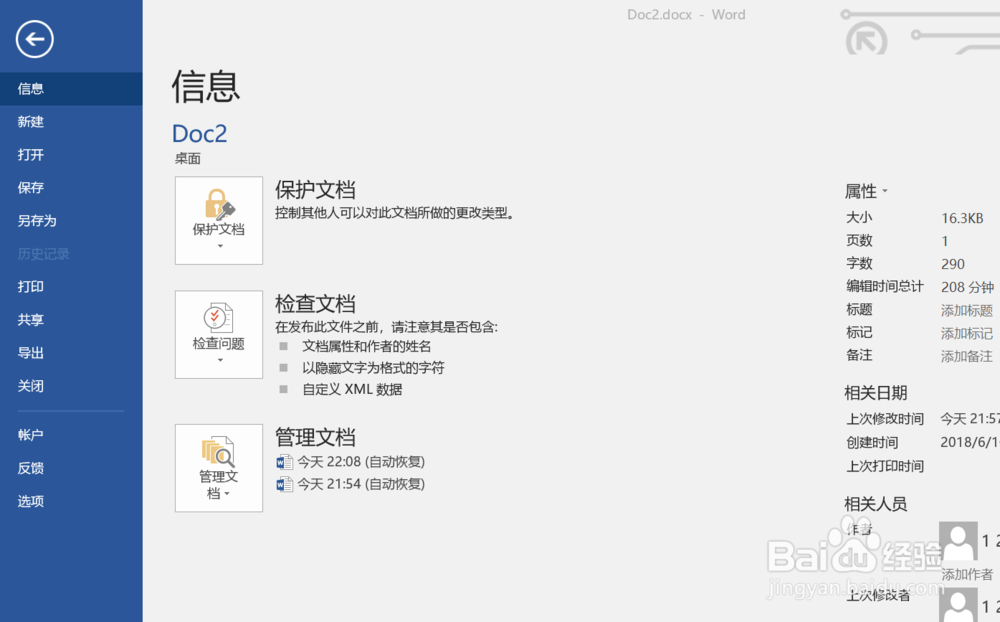Open the 共享 menu item

pos(30,319)
